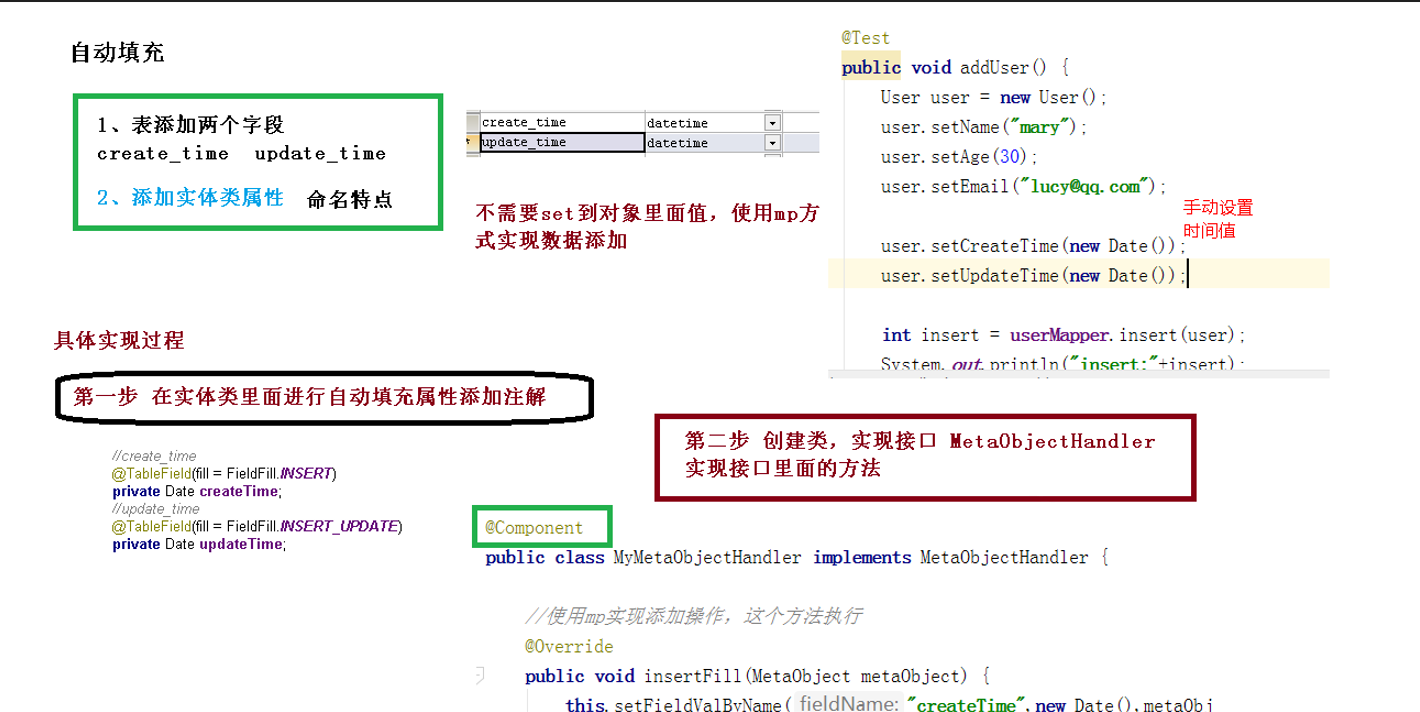Click the 自动填充 heading
1420x712 pixels.
tap(117, 53)
